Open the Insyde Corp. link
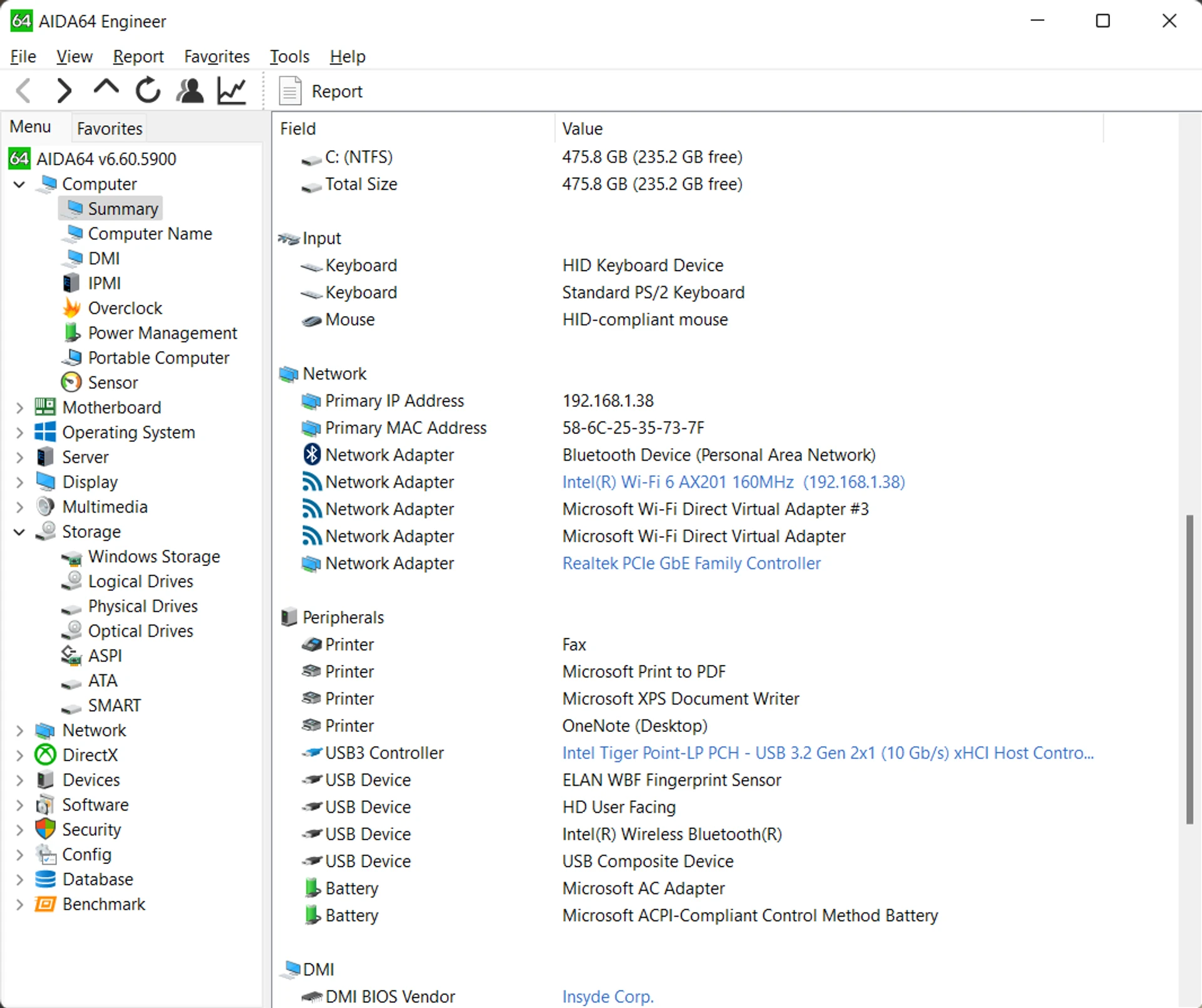The height and width of the screenshot is (1008, 1202). pos(608,996)
